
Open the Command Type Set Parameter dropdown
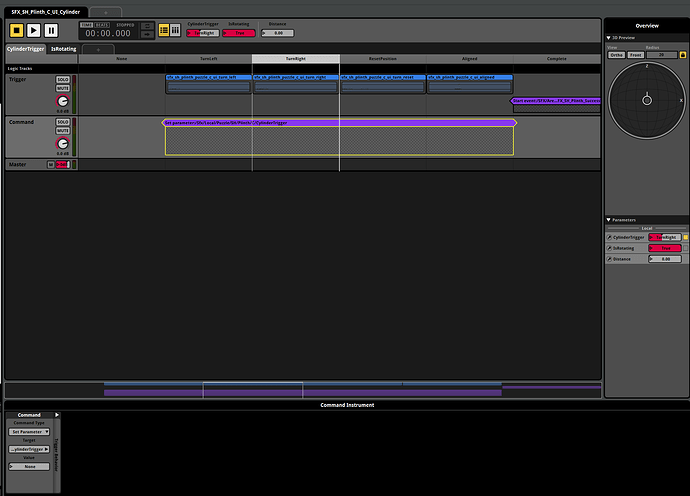coord(29,432)
